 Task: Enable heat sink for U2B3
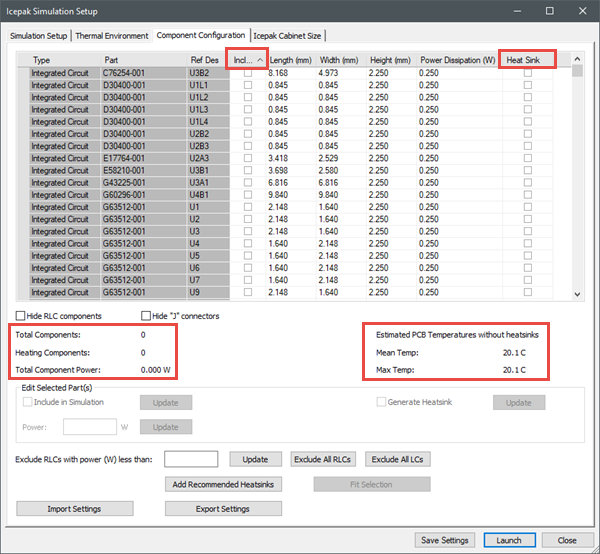click(528, 146)
